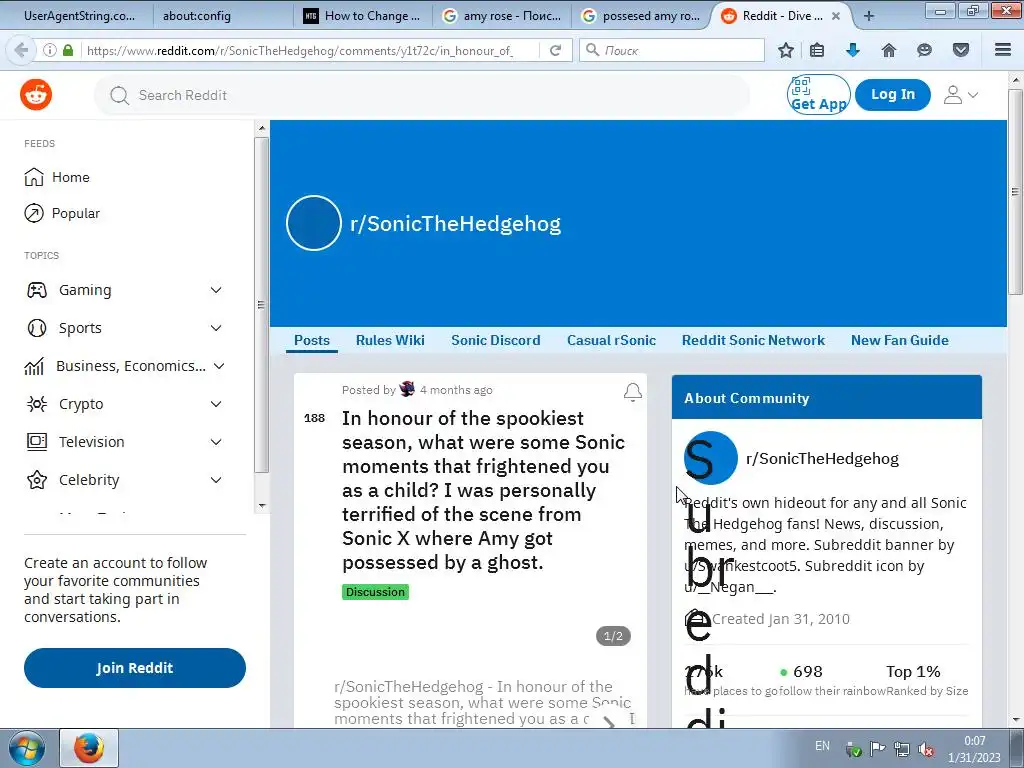Open the Rules Wiki tab
This screenshot has height=768, width=1024.
(390, 340)
